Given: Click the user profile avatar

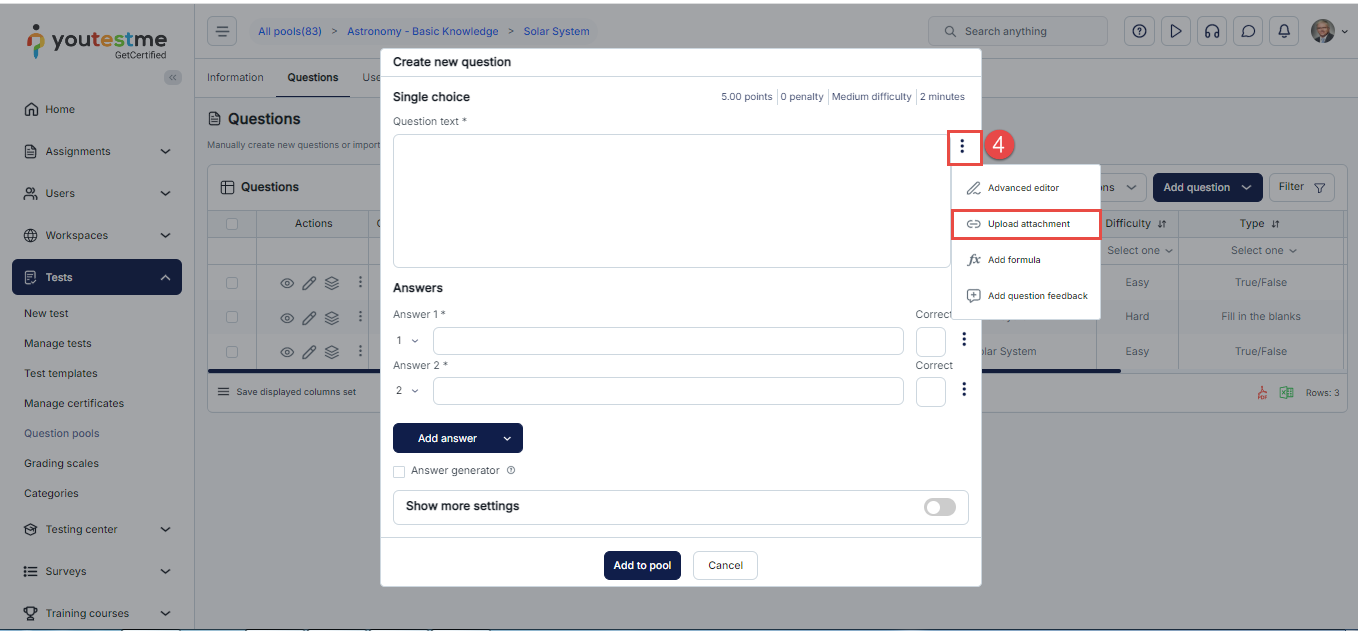Looking at the screenshot, I should pos(1323,31).
